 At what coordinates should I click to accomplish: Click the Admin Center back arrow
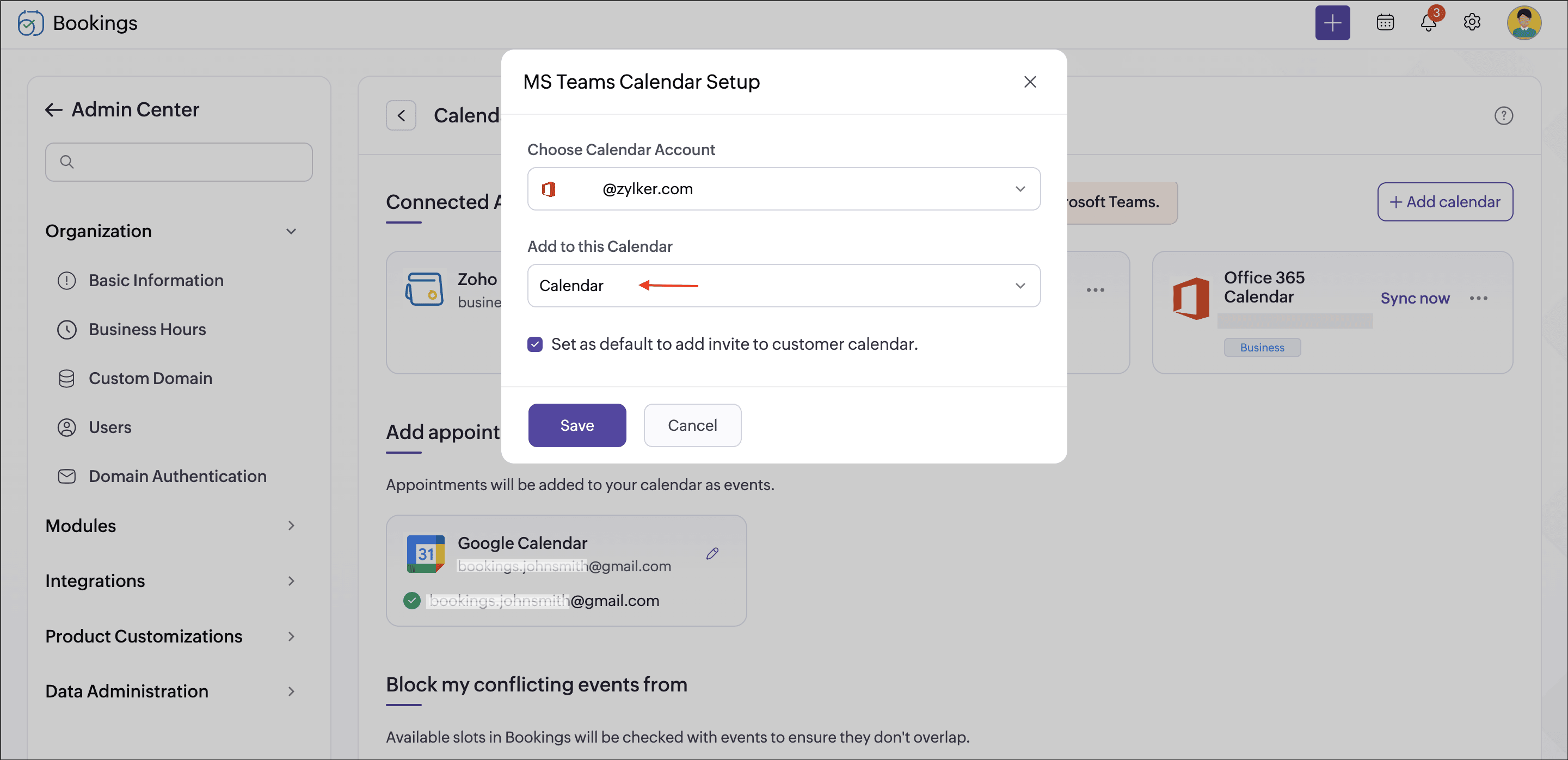coord(53,109)
